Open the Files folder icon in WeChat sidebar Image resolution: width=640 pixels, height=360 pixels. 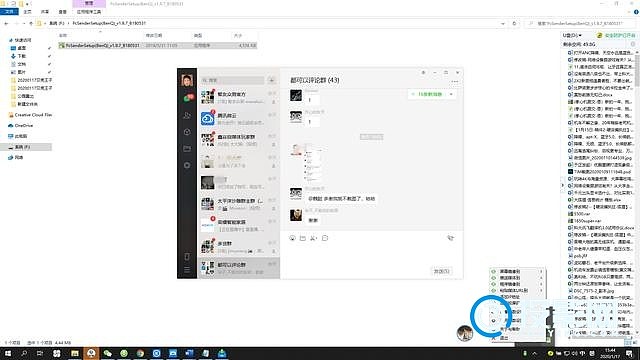click(187, 149)
